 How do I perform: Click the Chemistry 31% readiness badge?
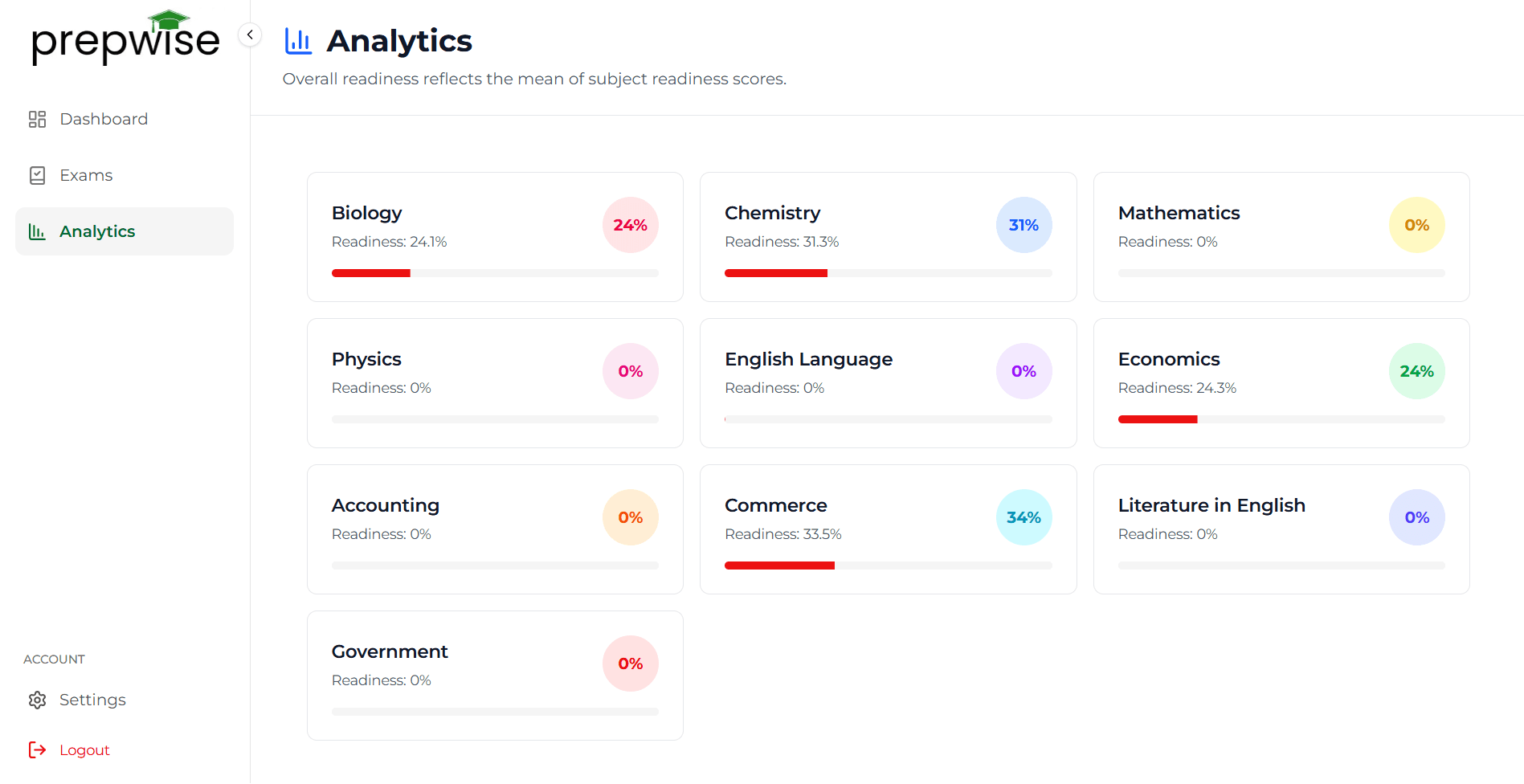1023,225
